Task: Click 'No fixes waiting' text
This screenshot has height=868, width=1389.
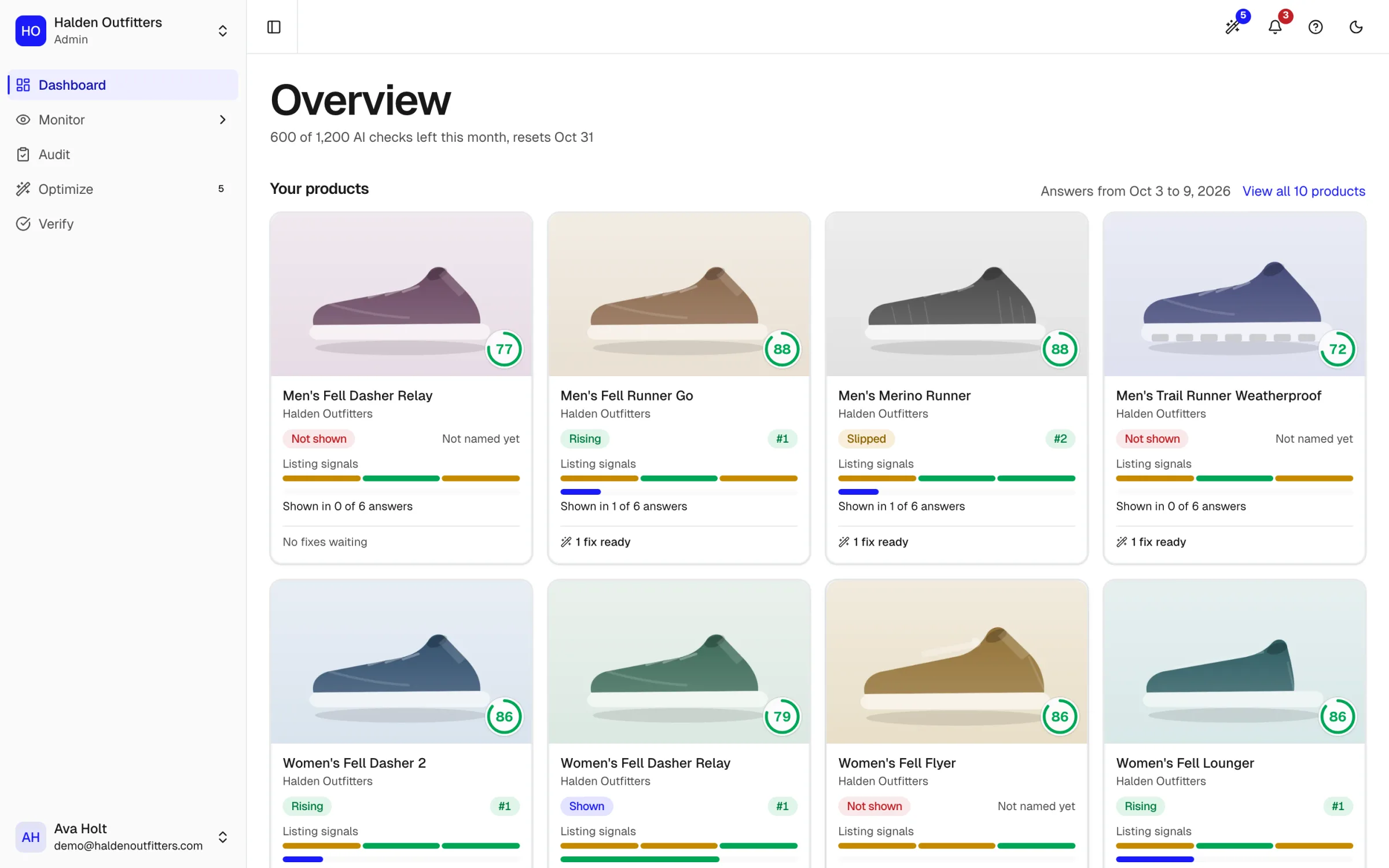Action: tap(325, 542)
